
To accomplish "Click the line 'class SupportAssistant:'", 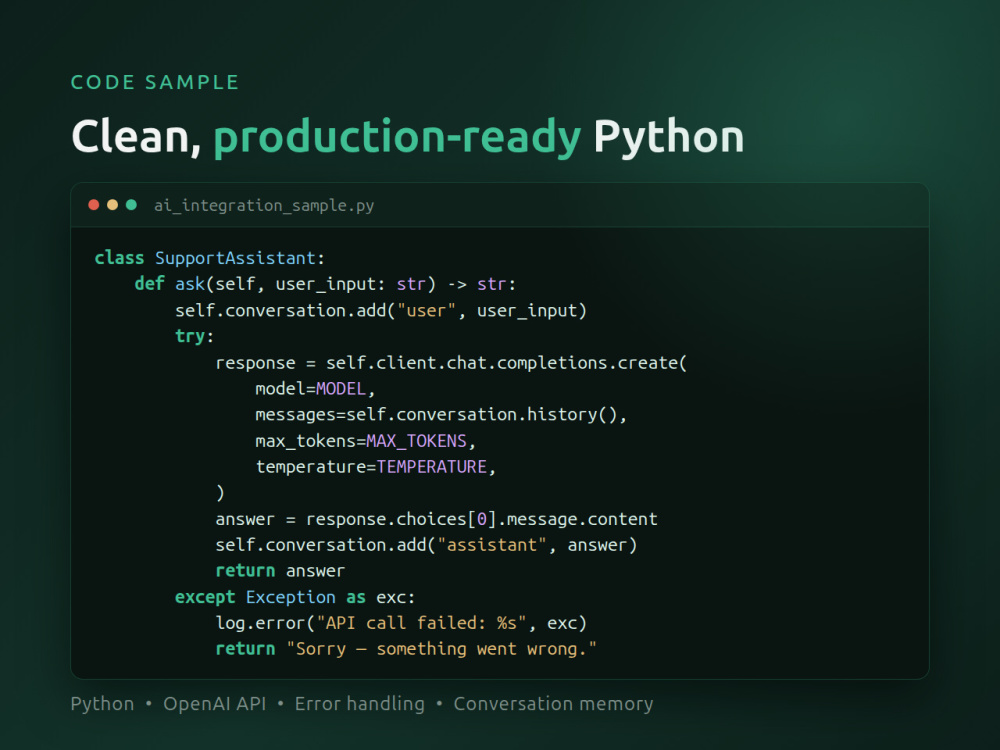I will point(210,258).
